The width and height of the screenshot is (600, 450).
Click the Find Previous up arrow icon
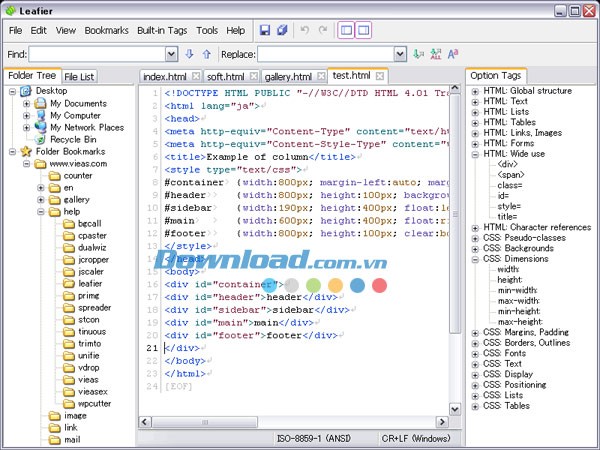point(206,54)
